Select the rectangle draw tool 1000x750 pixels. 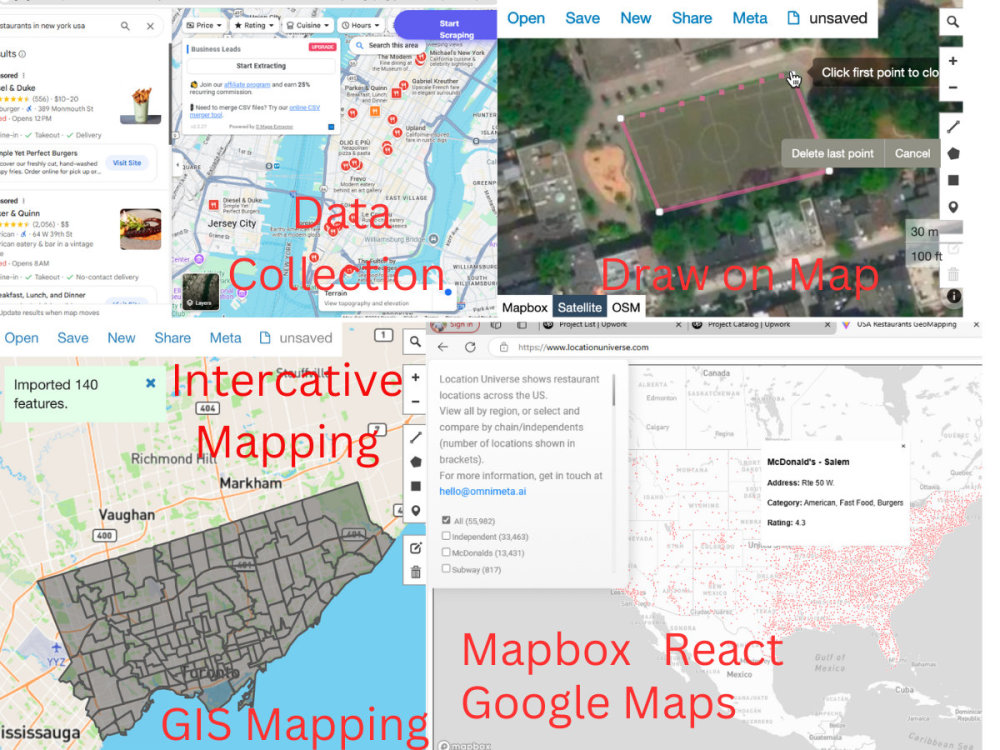(x=953, y=180)
